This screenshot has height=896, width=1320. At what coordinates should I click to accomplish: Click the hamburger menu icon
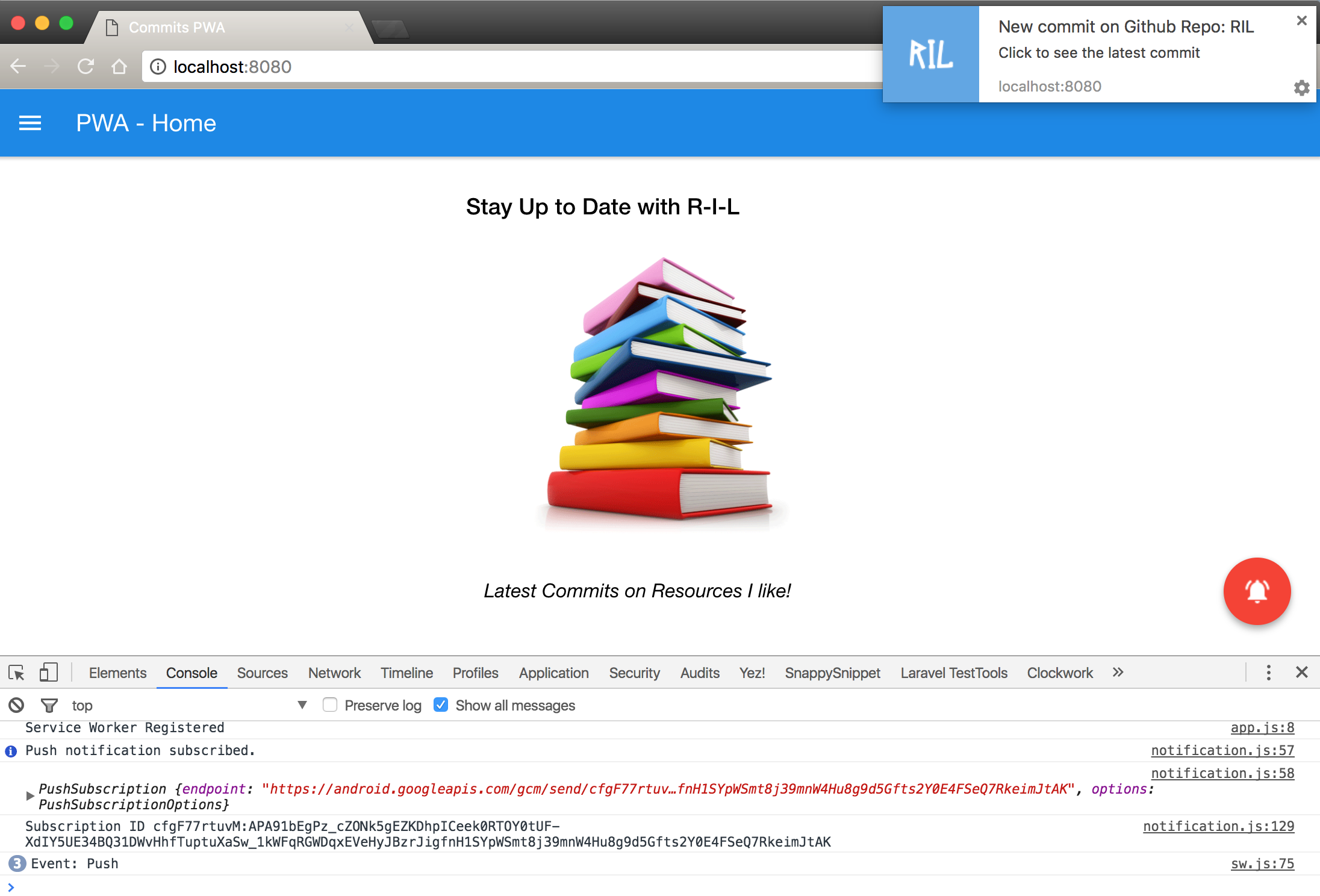coord(30,123)
